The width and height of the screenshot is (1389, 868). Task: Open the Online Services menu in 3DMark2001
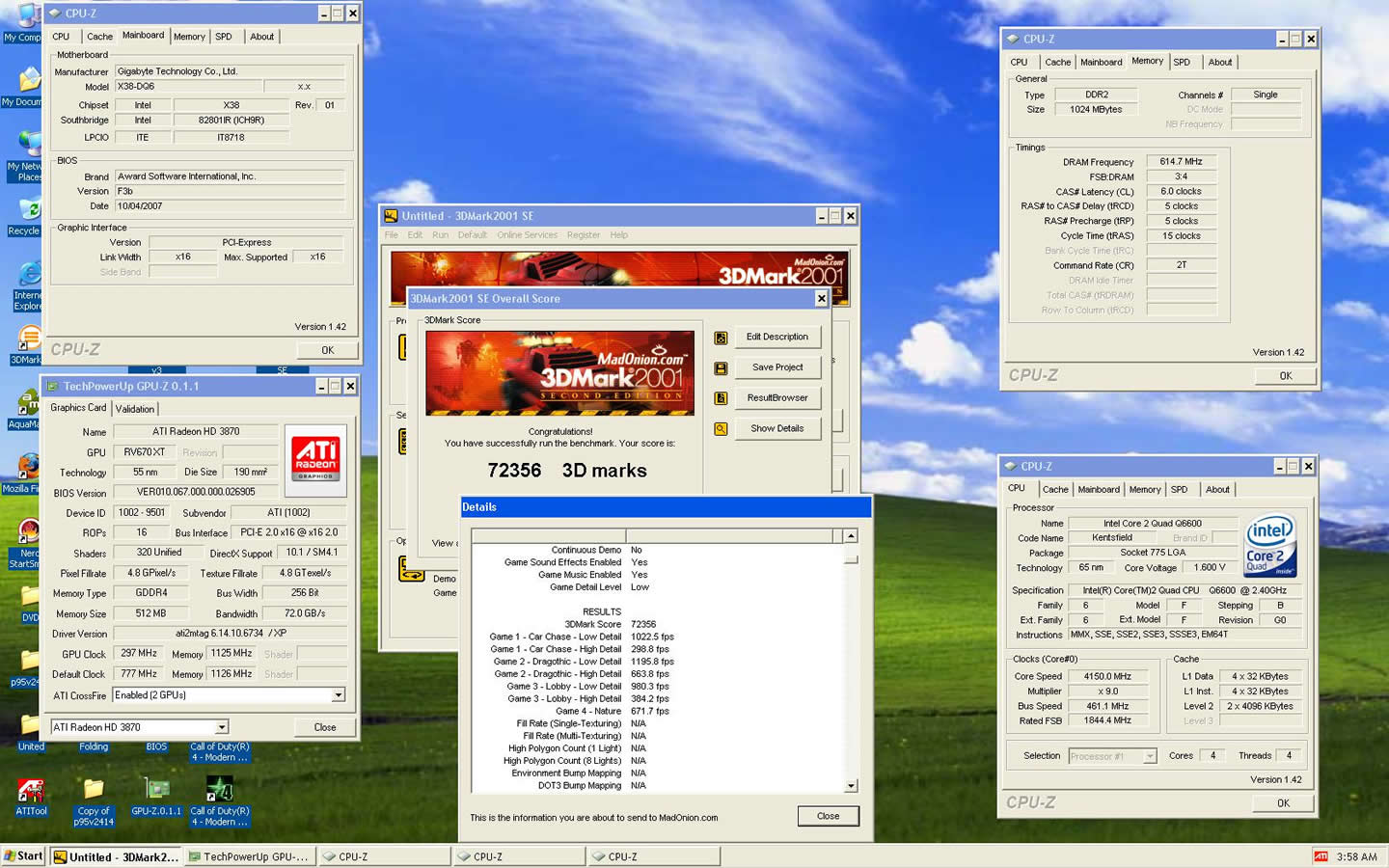click(527, 235)
